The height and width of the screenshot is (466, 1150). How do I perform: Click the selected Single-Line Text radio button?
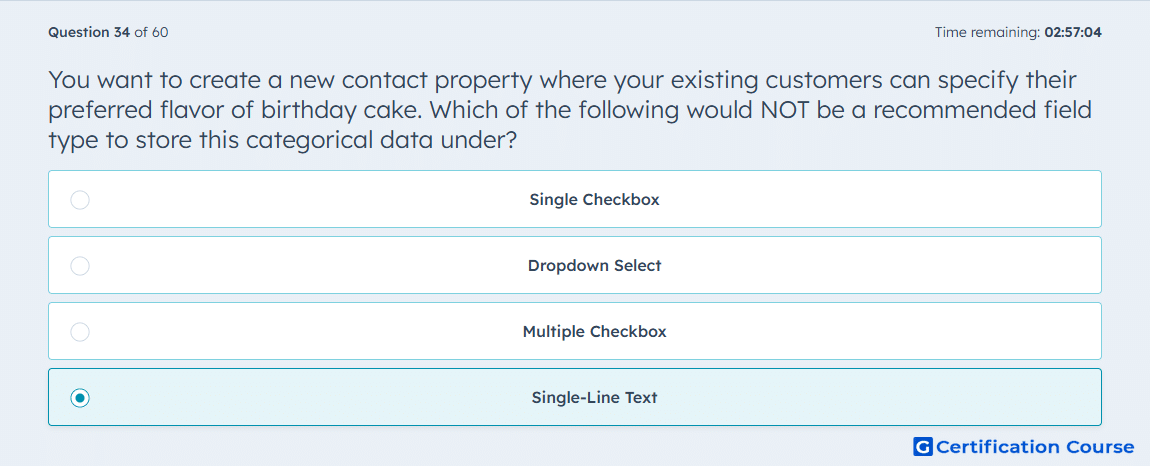tap(80, 398)
